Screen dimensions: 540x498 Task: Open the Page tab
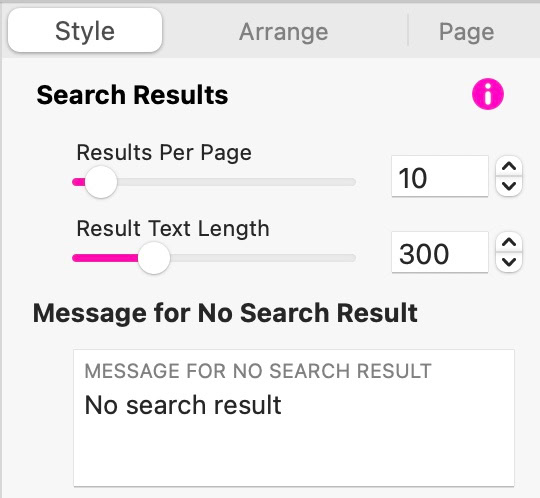(466, 32)
